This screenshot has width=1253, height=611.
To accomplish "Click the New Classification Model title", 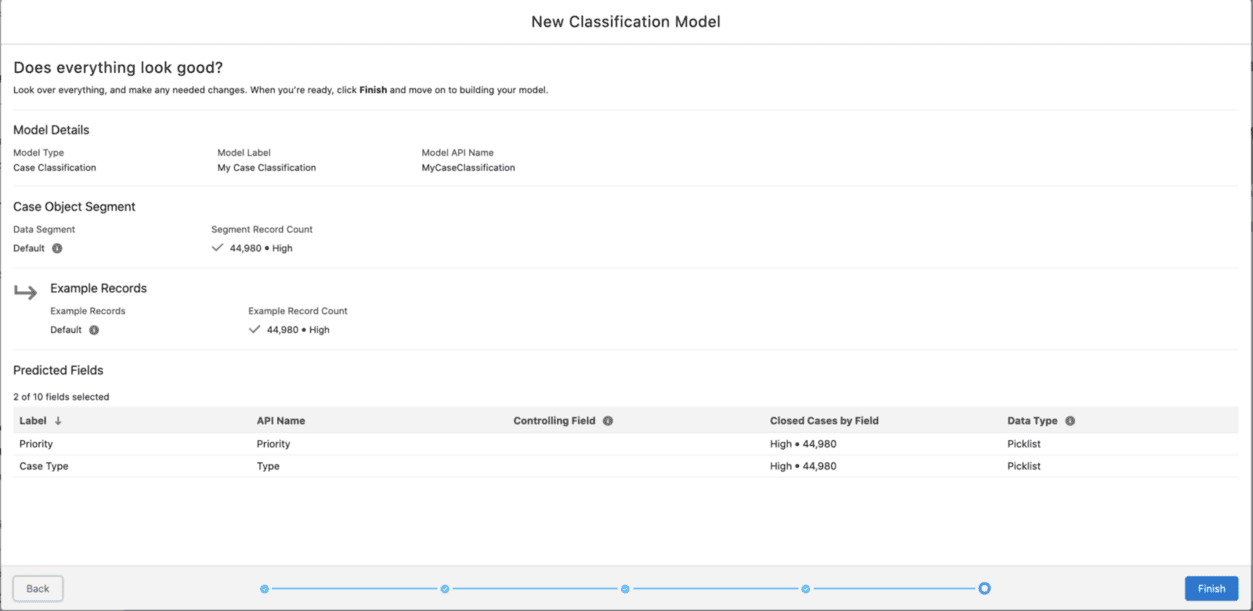I will 626,21.
